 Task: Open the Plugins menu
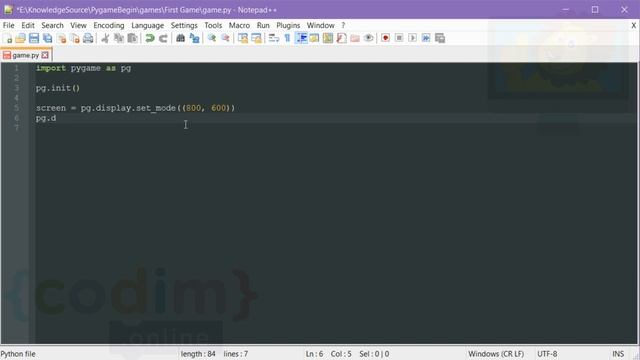tap(288, 25)
